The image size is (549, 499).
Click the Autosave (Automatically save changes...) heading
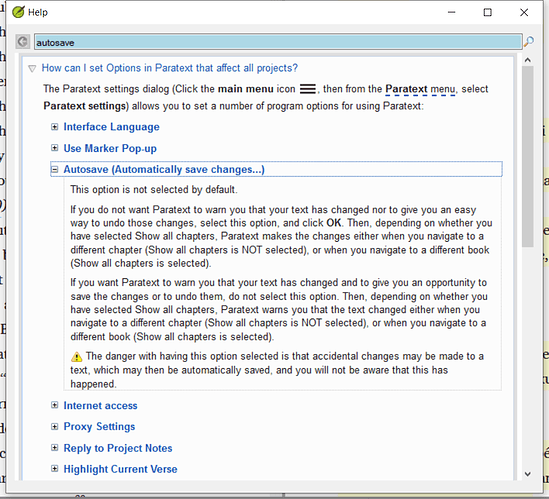click(164, 169)
